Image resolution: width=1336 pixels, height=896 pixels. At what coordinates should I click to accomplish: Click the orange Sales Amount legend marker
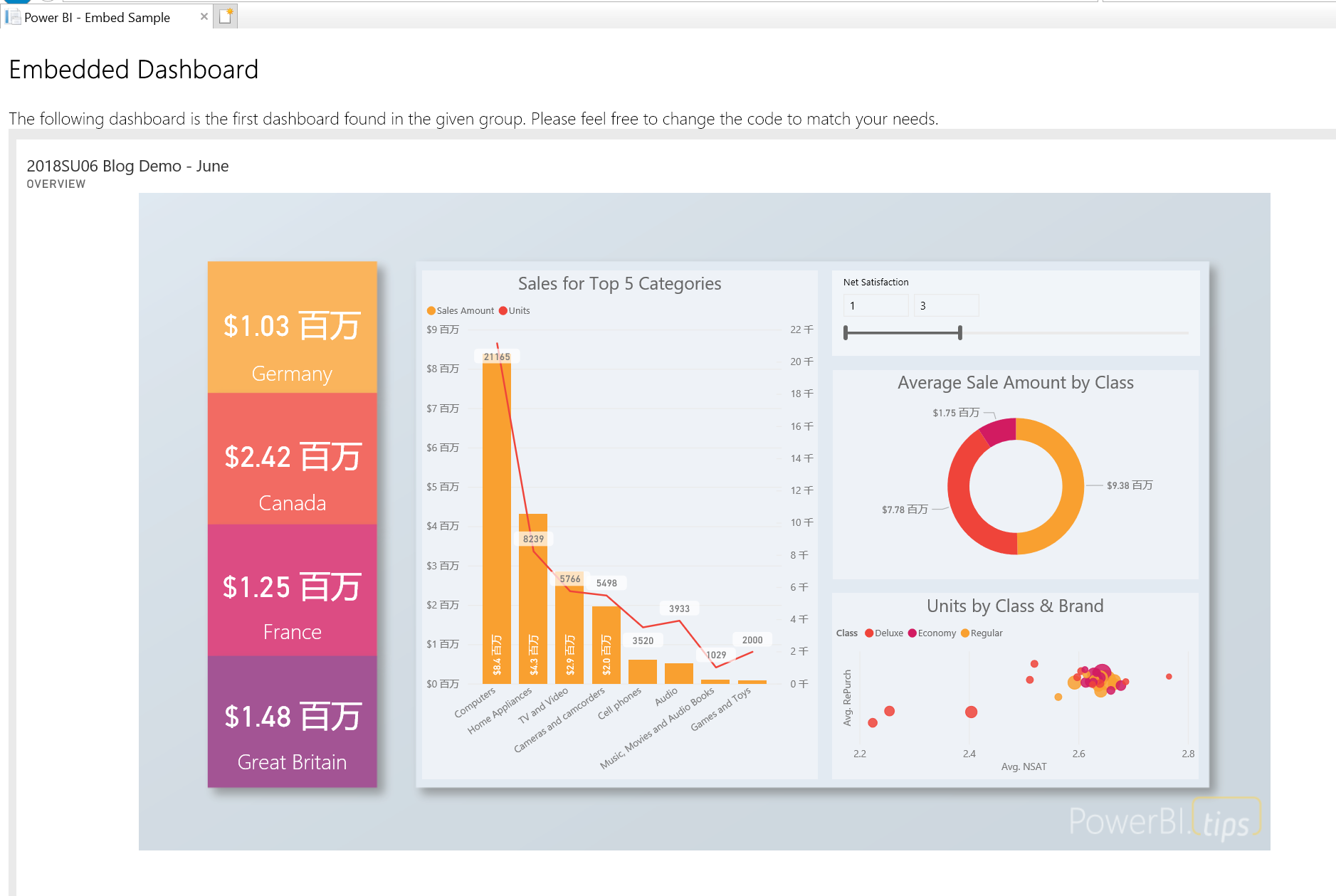pyautogui.click(x=431, y=311)
